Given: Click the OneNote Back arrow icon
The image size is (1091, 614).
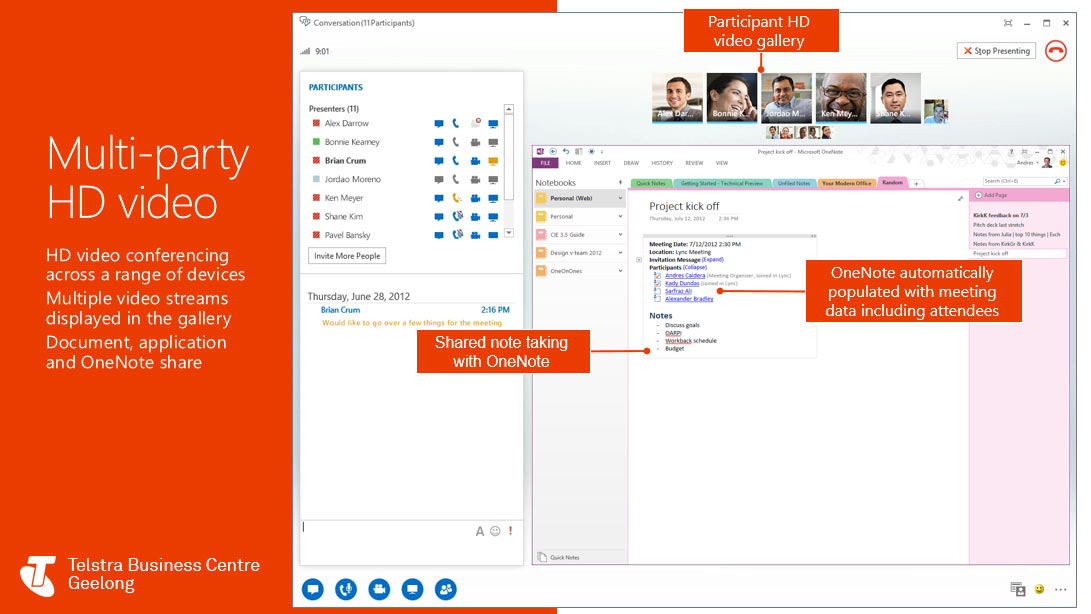Looking at the screenshot, I should (553, 151).
